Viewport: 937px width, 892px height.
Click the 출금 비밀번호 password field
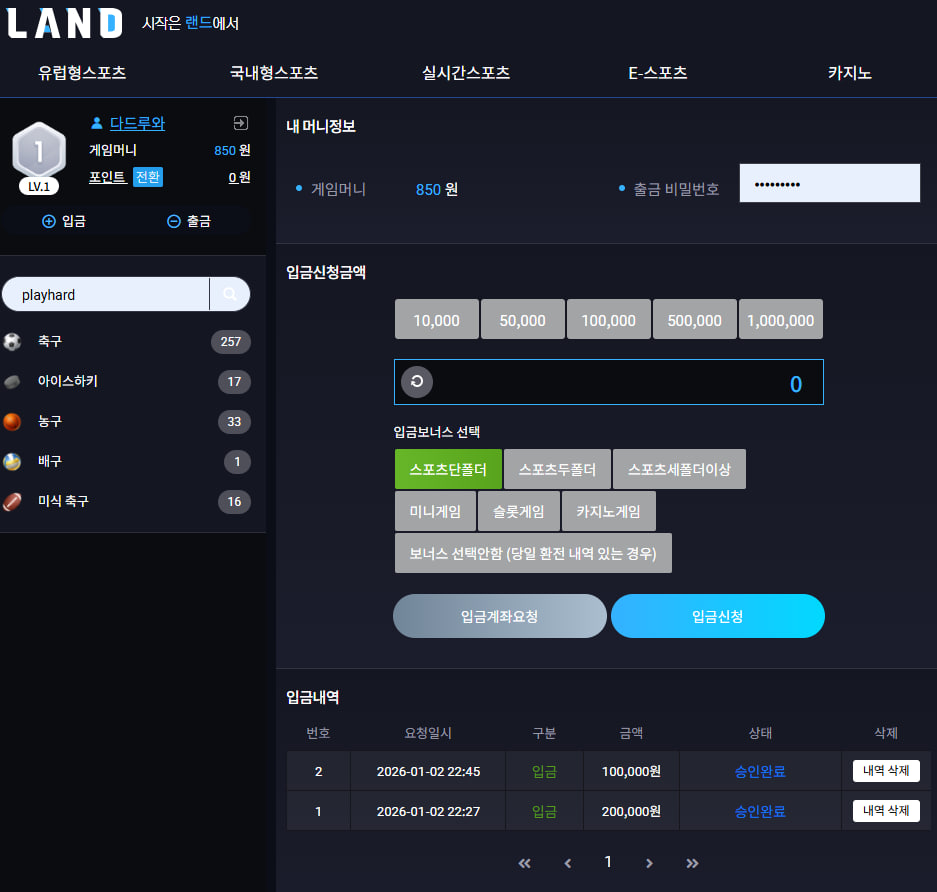[x=829, y=183]
